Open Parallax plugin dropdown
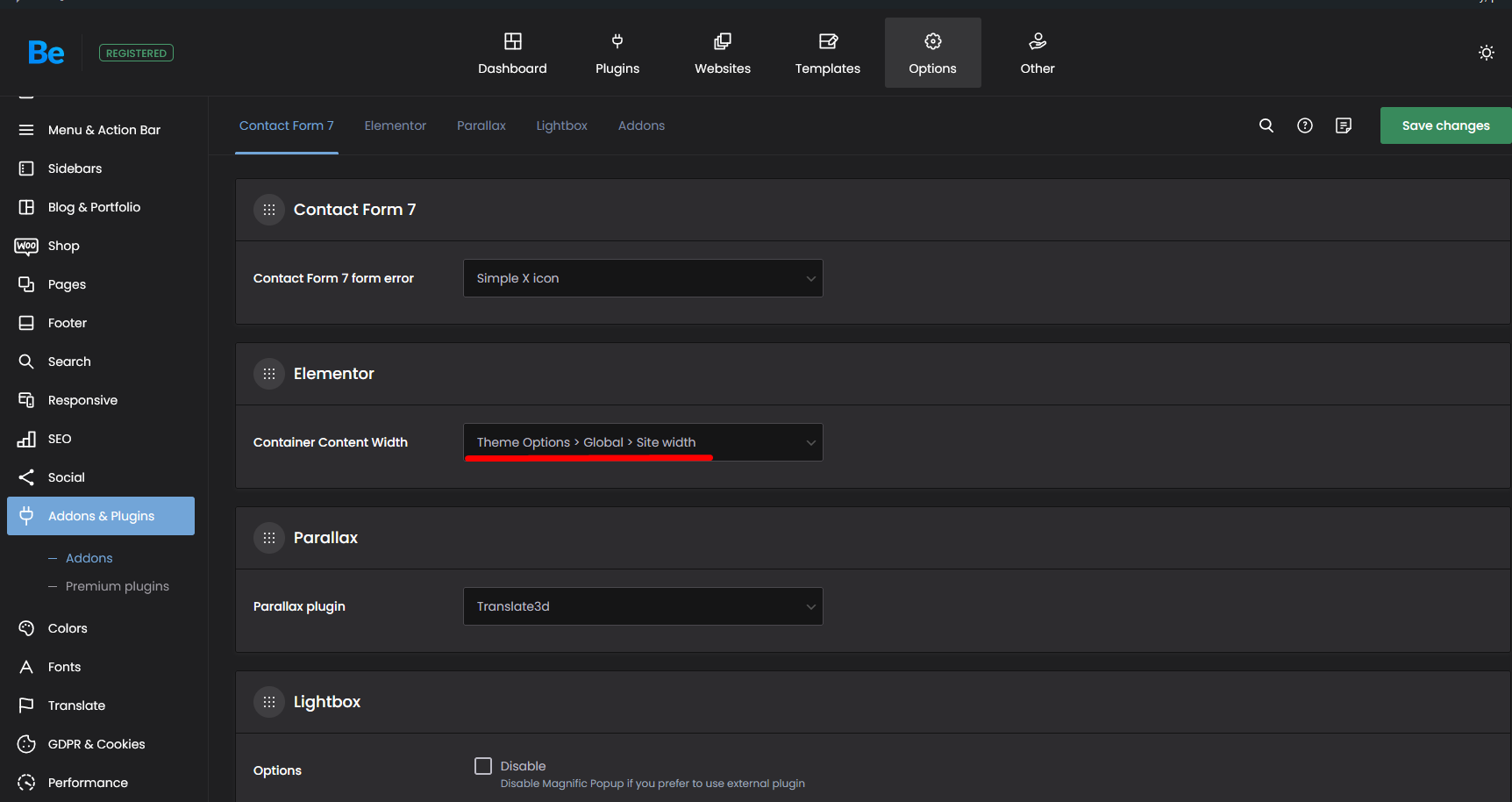 point(643,606)
